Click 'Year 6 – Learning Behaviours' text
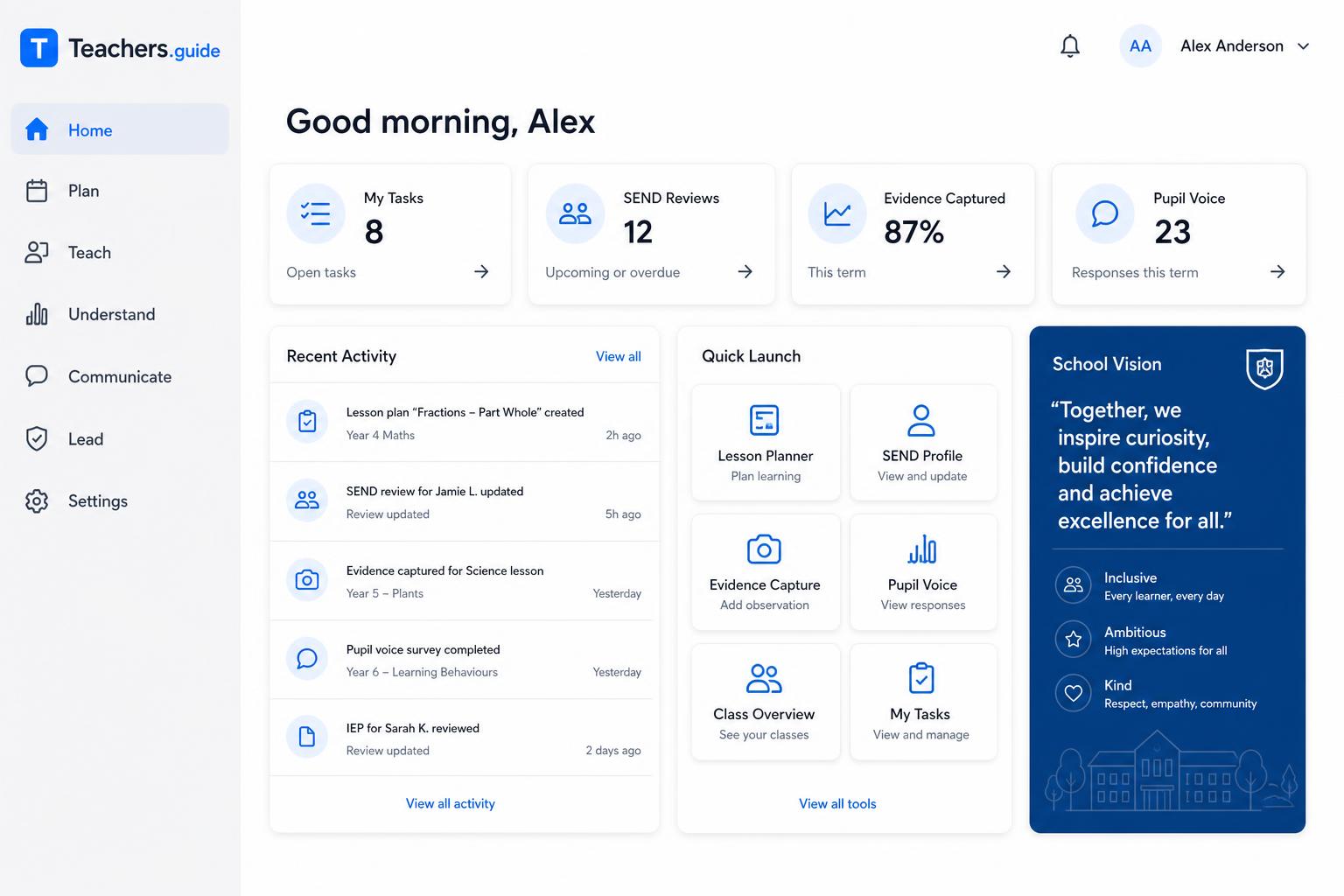Image resolution: width=1344 pixels, height=896 pixels. point(422,672)
